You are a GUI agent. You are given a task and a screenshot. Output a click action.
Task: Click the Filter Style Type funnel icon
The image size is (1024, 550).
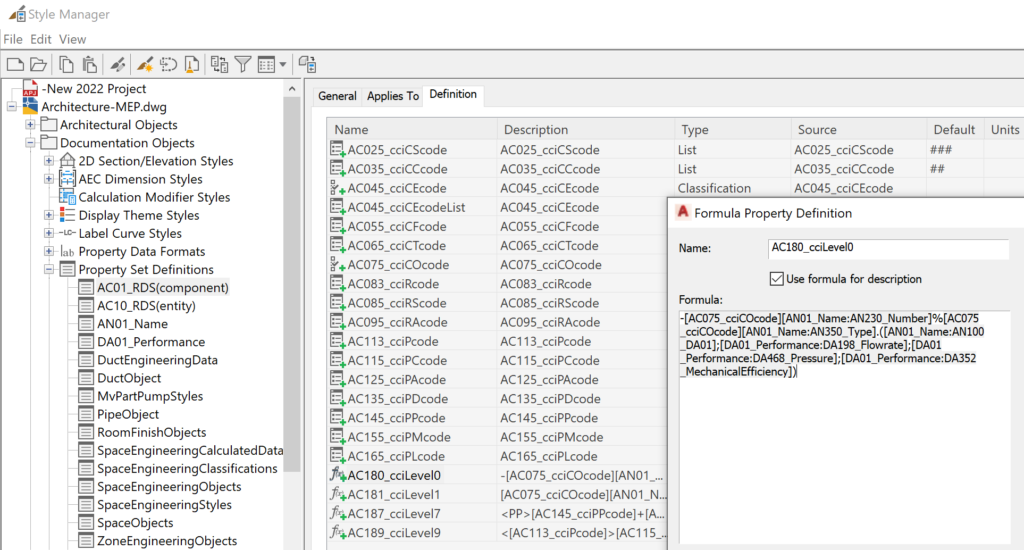(x=243, y=64)
